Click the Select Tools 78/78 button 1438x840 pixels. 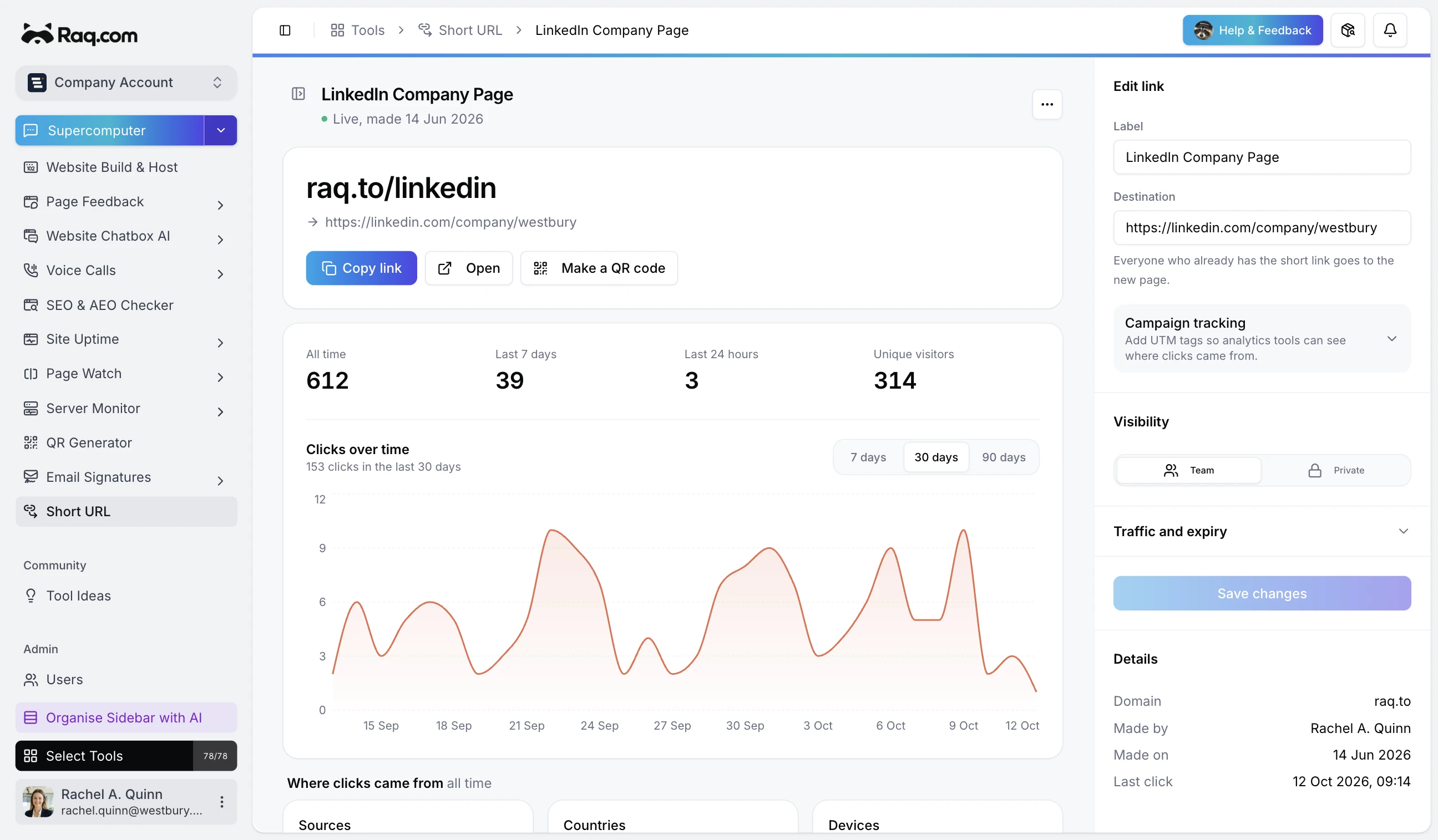coord(126,756)
